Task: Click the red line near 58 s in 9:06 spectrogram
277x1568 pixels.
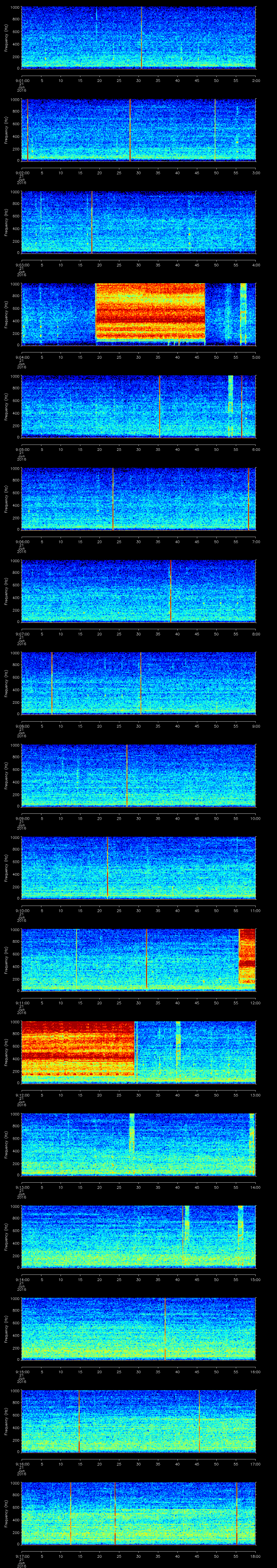Action: [248, 499]
